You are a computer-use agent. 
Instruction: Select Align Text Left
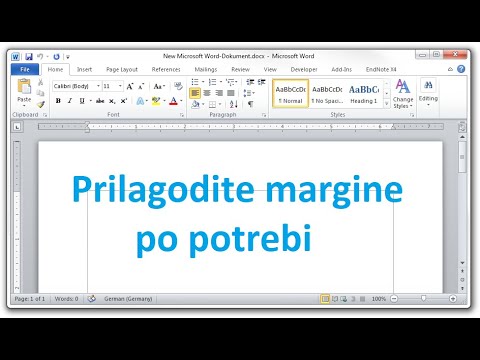[x=195, y=93]
